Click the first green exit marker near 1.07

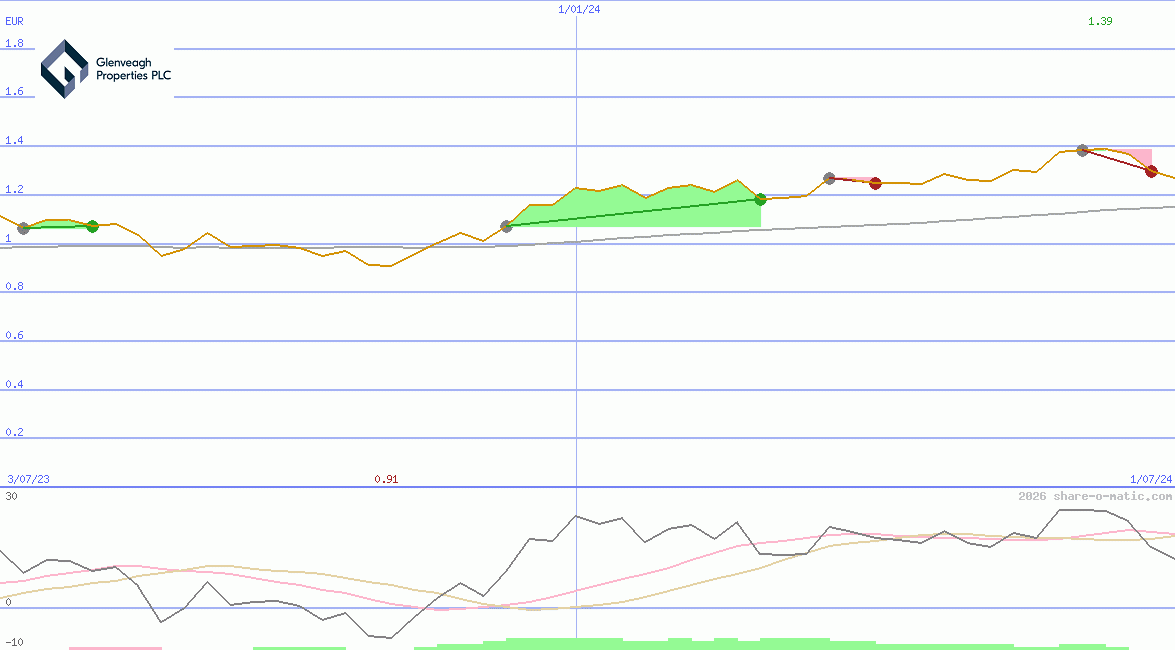click(92, 226)
